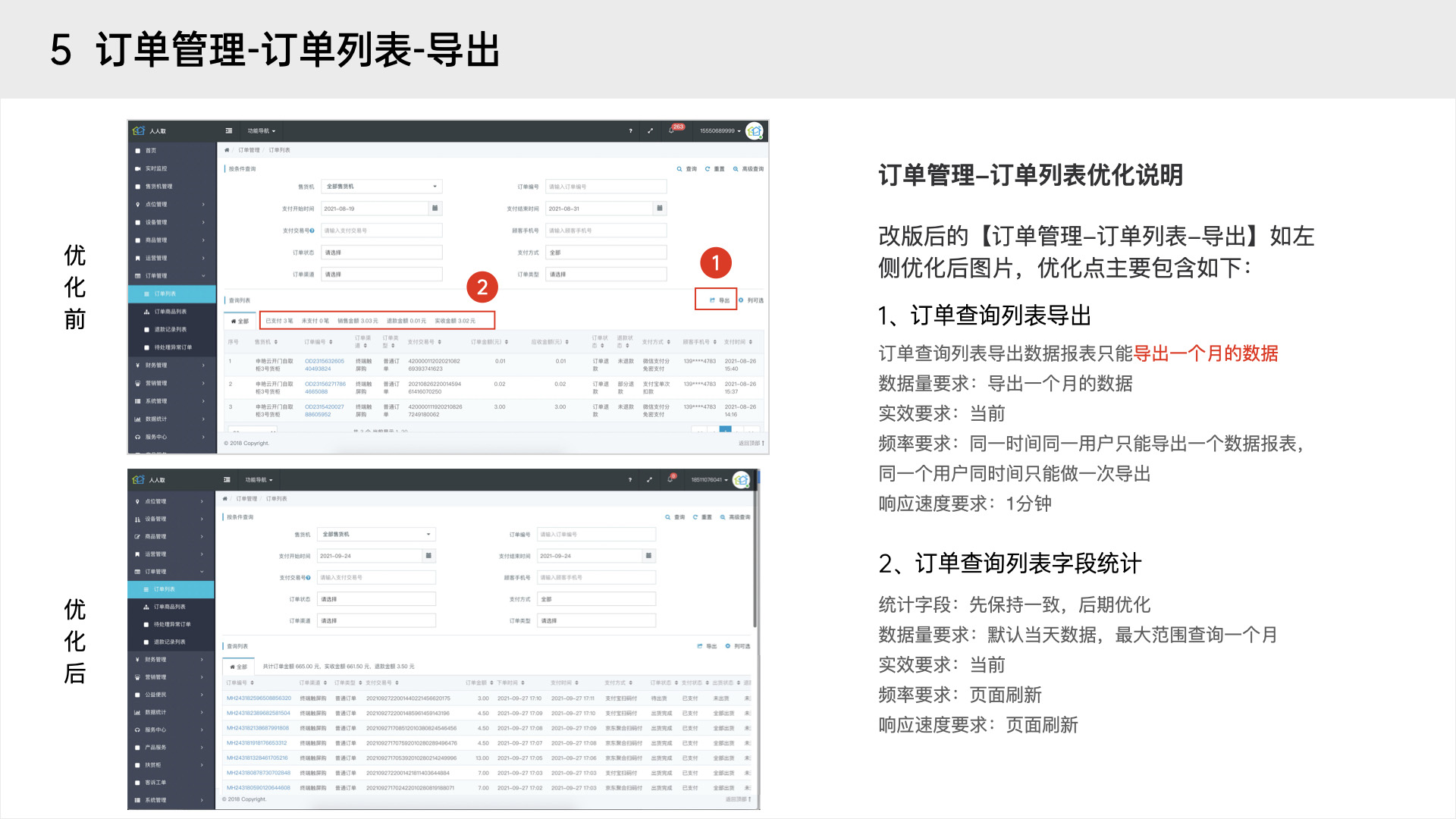Expand 财务管理 in the 优化前 sidebar
1456x819 pixels.
[172, 366]
